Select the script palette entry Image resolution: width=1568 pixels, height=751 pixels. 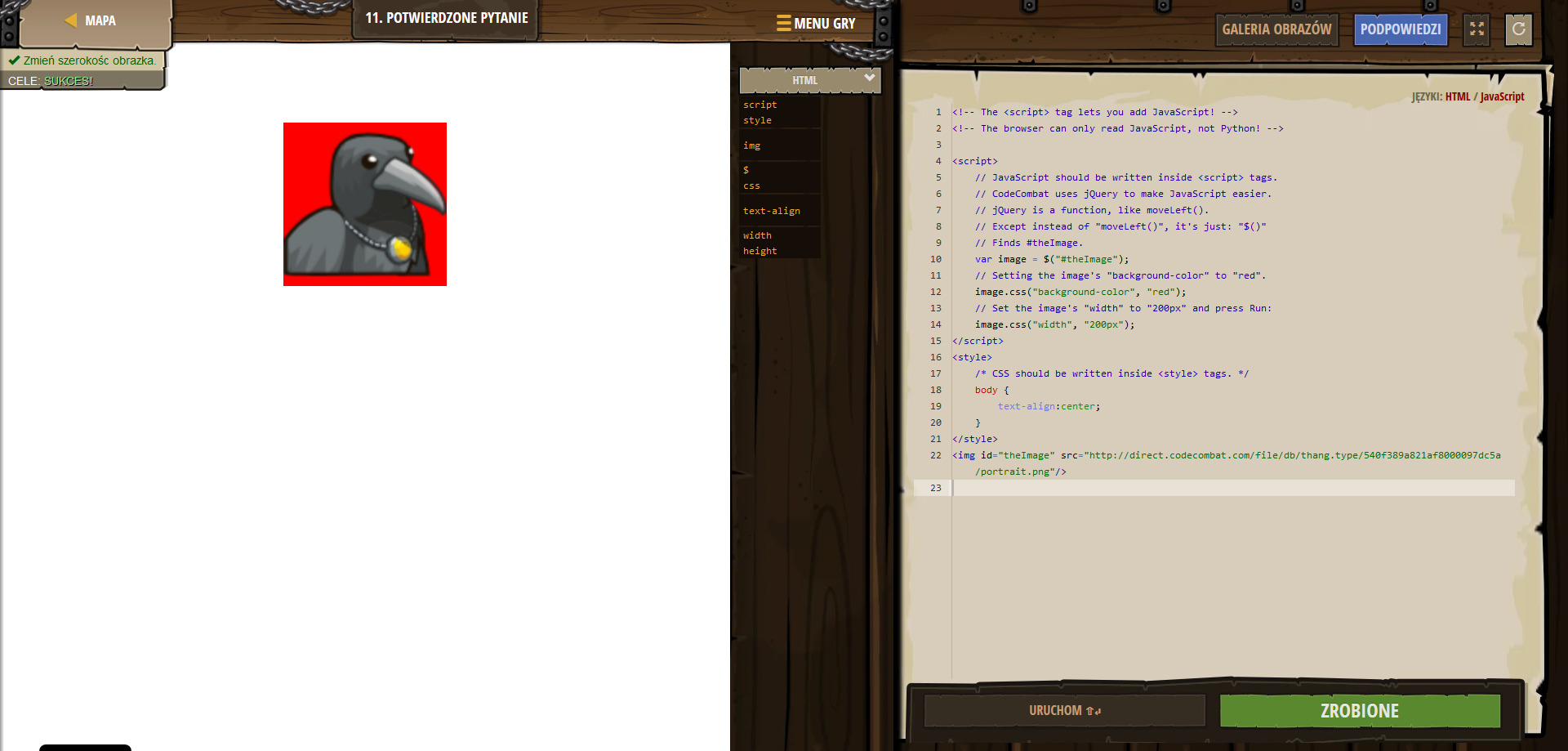click(x=760, y=105)
